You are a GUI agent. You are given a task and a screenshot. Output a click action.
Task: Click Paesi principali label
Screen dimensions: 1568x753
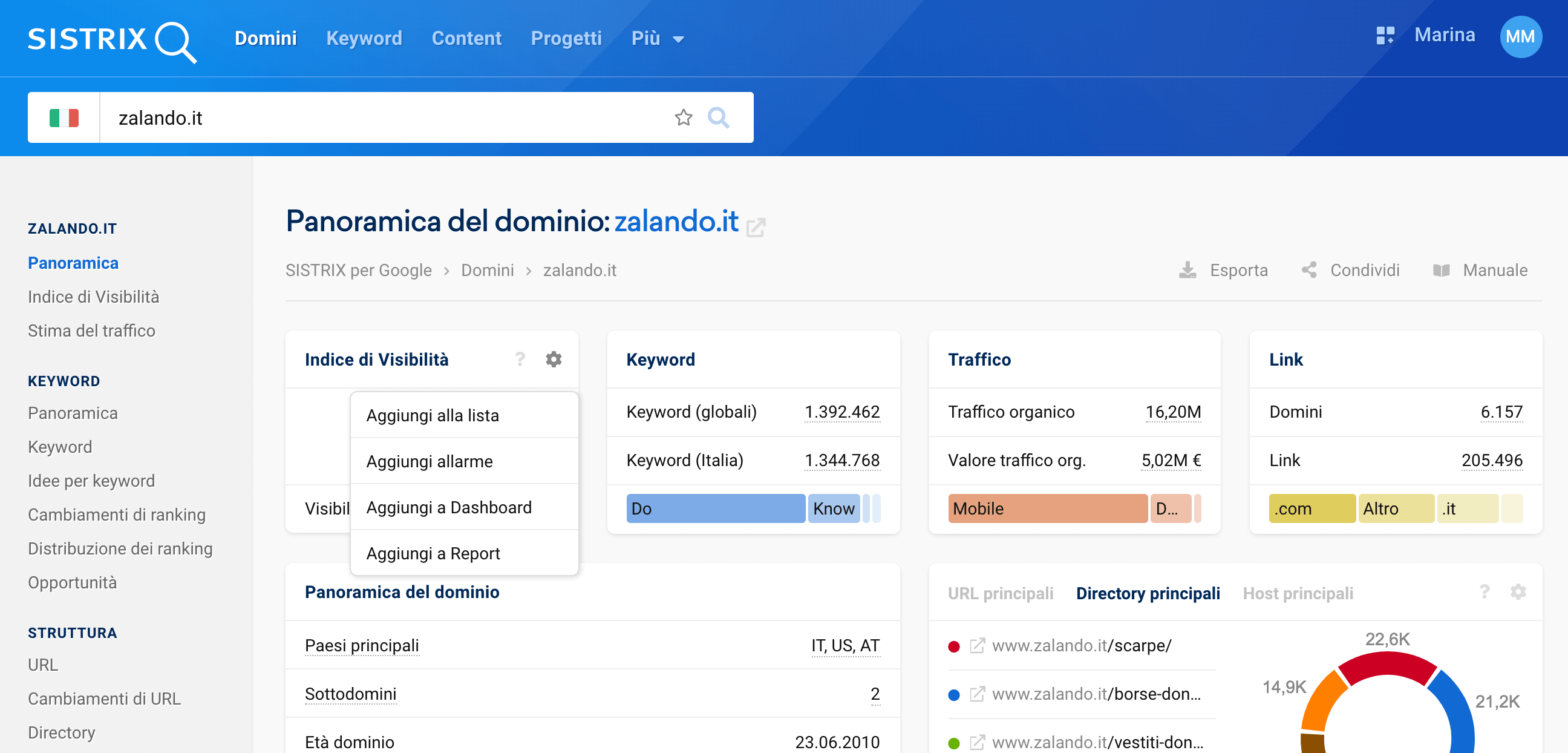tap(362, 646)
